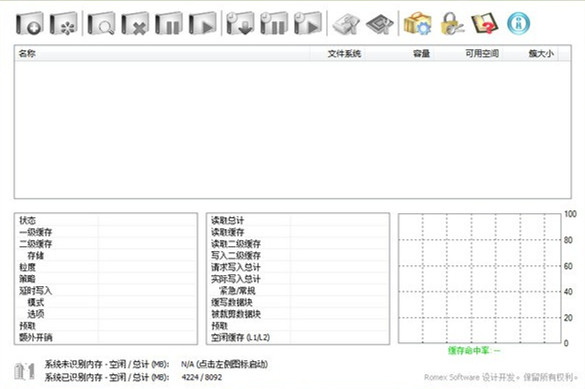Screen dimensions: 585x389
Task: Click the 可用空间 column header
Action: point(482,54)
